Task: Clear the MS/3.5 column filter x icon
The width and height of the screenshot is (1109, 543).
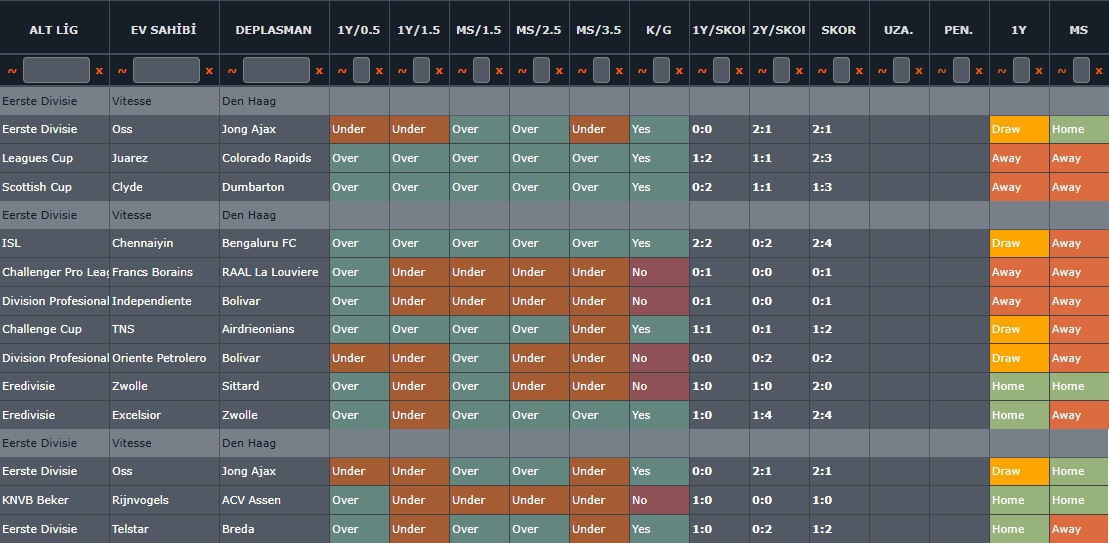Action: pos(619,71)
